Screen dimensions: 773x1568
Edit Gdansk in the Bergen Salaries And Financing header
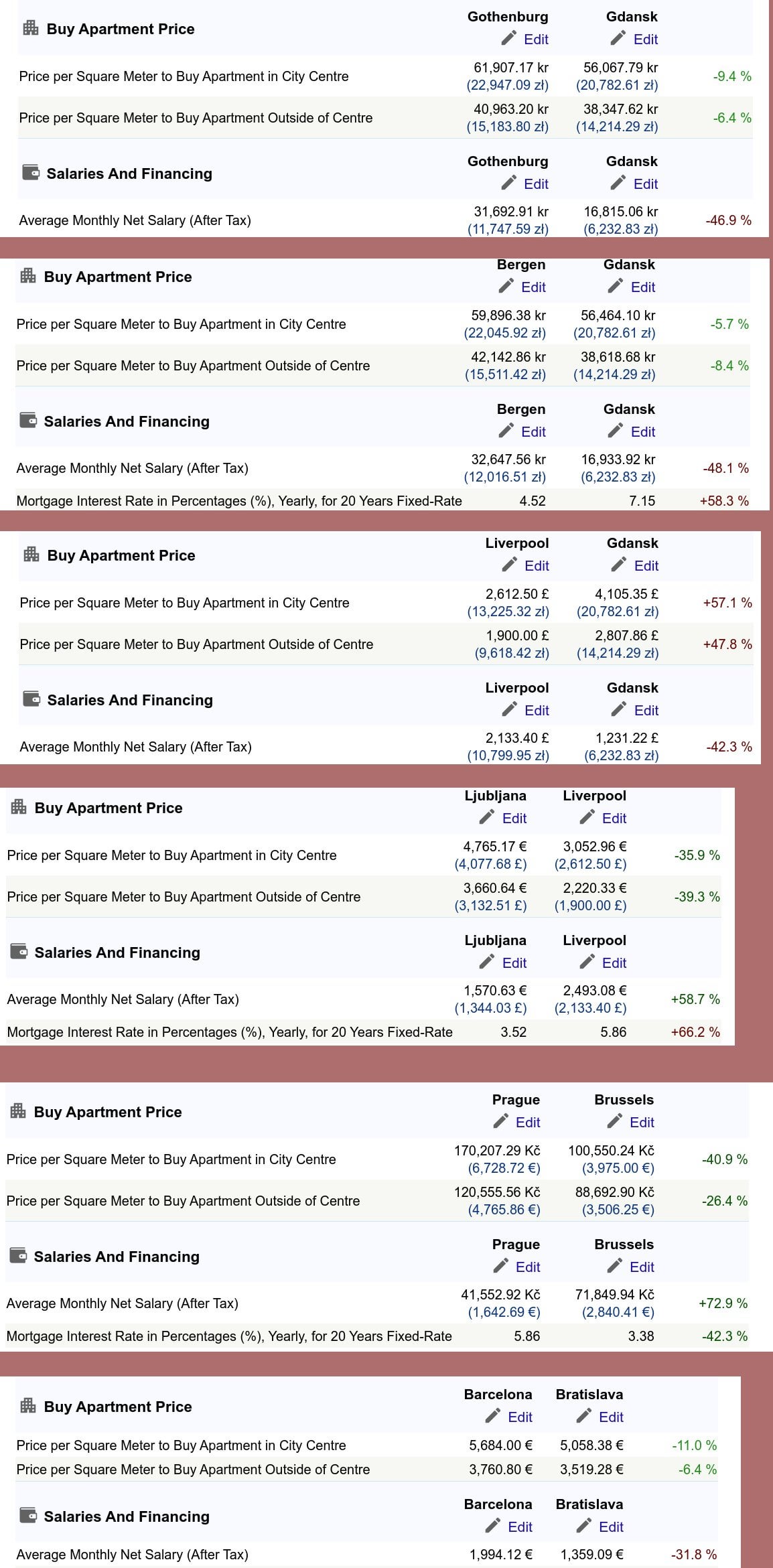(643, 431)
